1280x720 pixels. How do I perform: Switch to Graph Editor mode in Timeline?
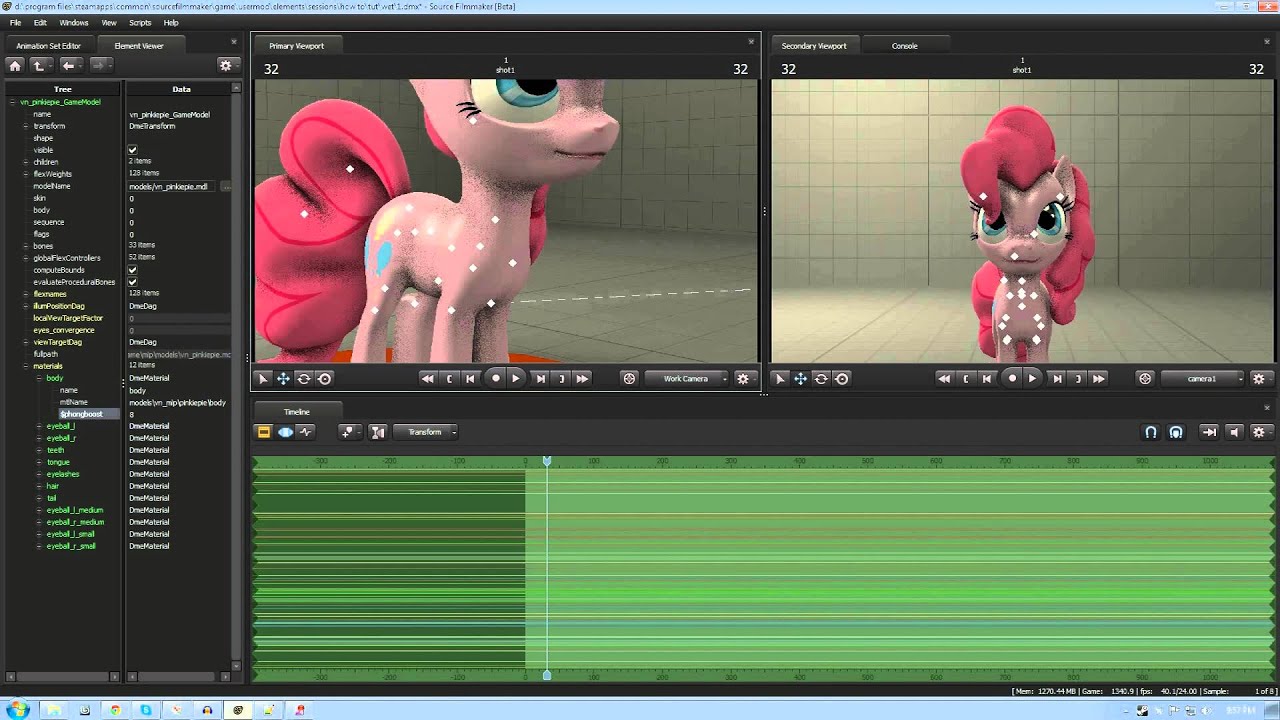[x=306, y=432]
